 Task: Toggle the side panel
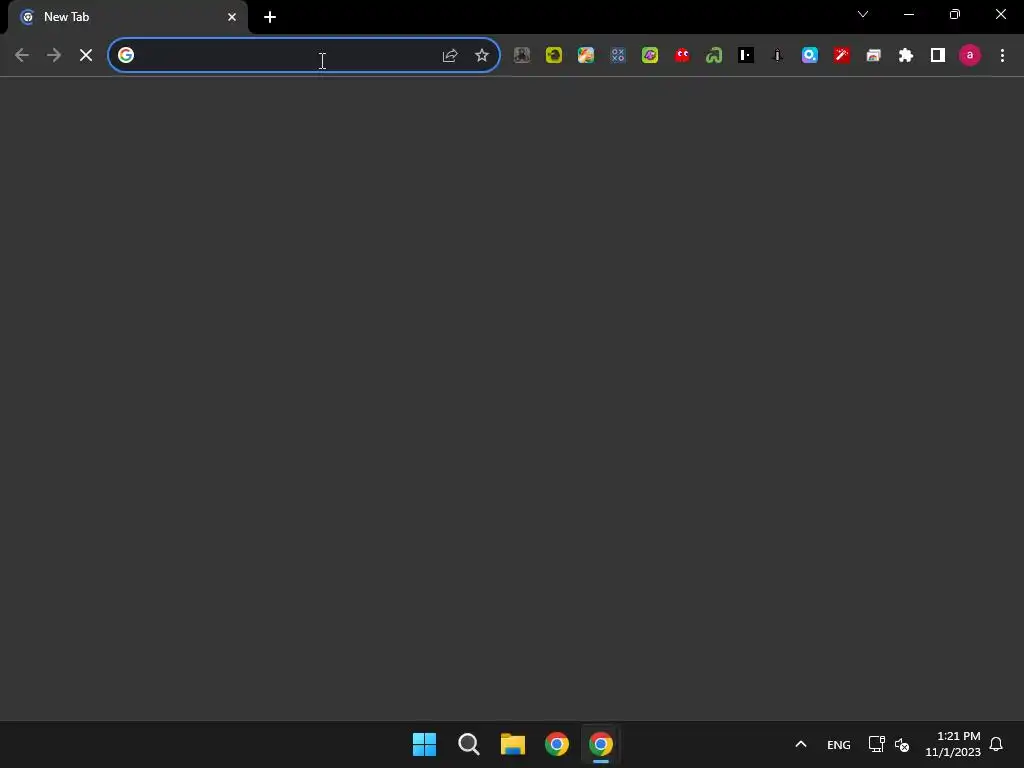pos(938,56)
